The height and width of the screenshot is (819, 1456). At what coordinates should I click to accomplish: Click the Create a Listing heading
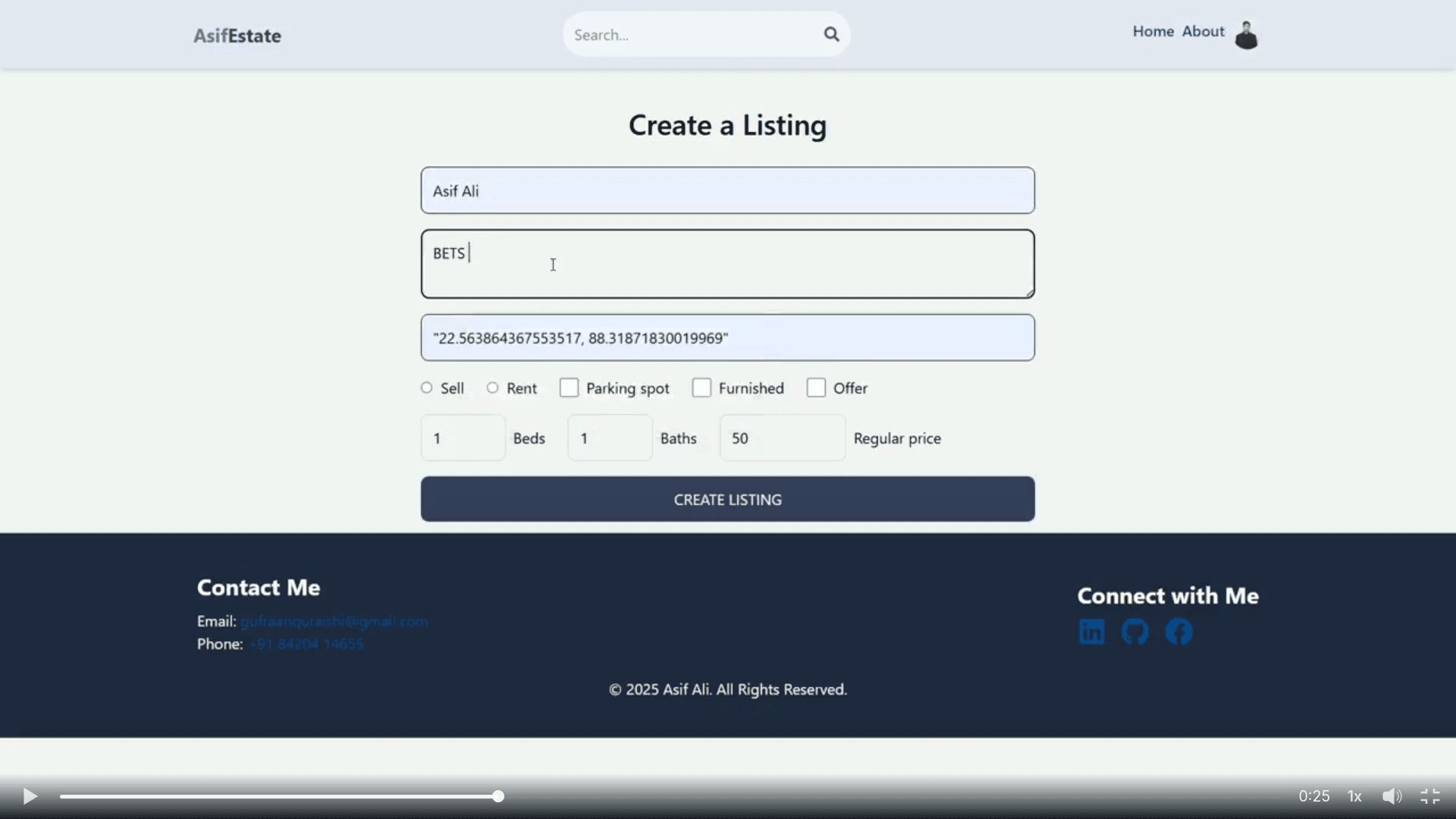point(728,125)
